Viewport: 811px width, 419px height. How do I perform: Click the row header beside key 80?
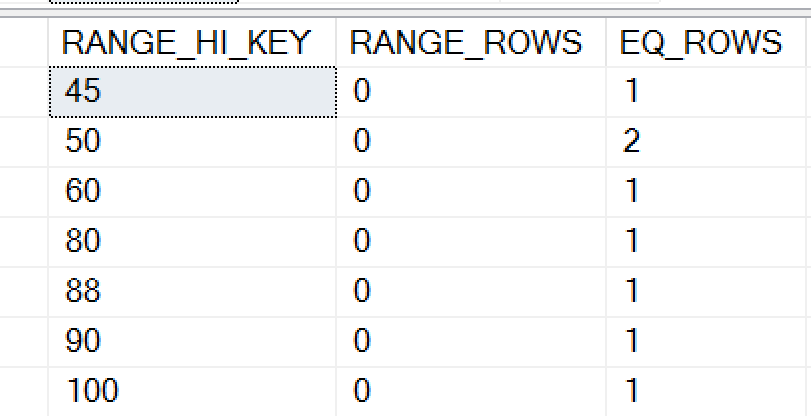[24, 240]
